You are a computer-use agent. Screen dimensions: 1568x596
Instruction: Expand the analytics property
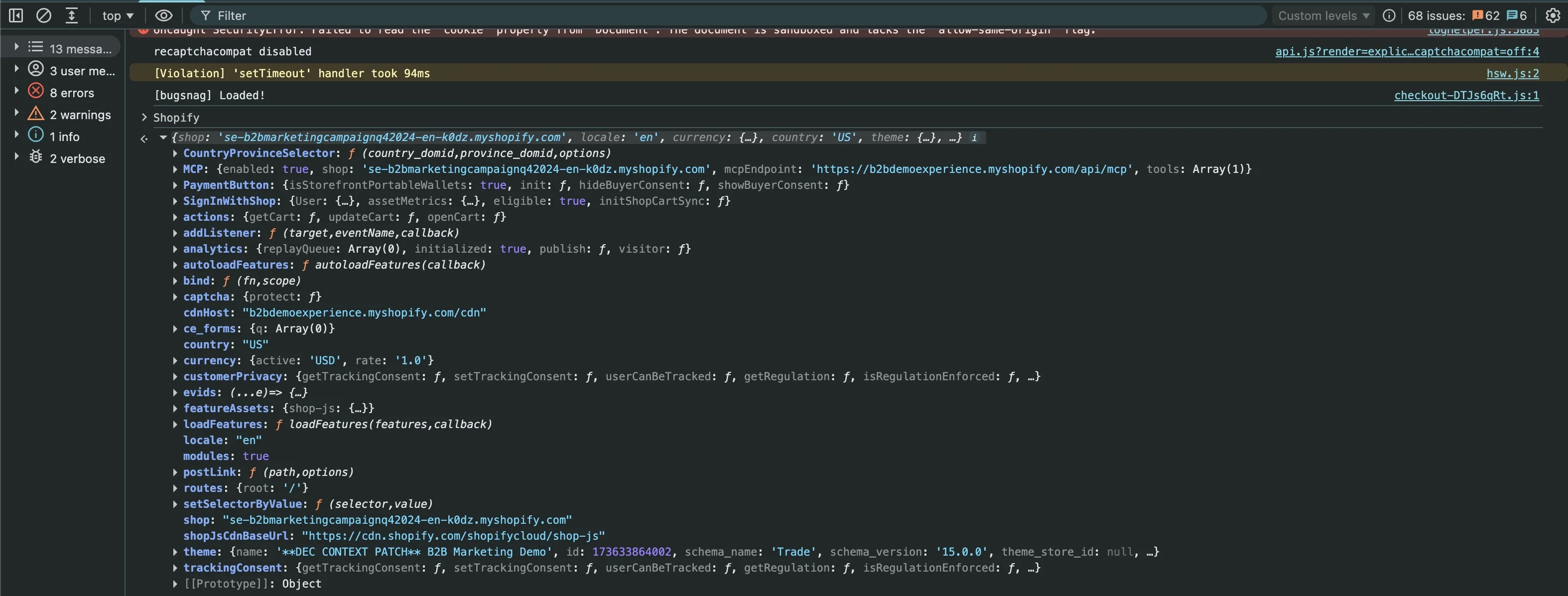[175, 249]
